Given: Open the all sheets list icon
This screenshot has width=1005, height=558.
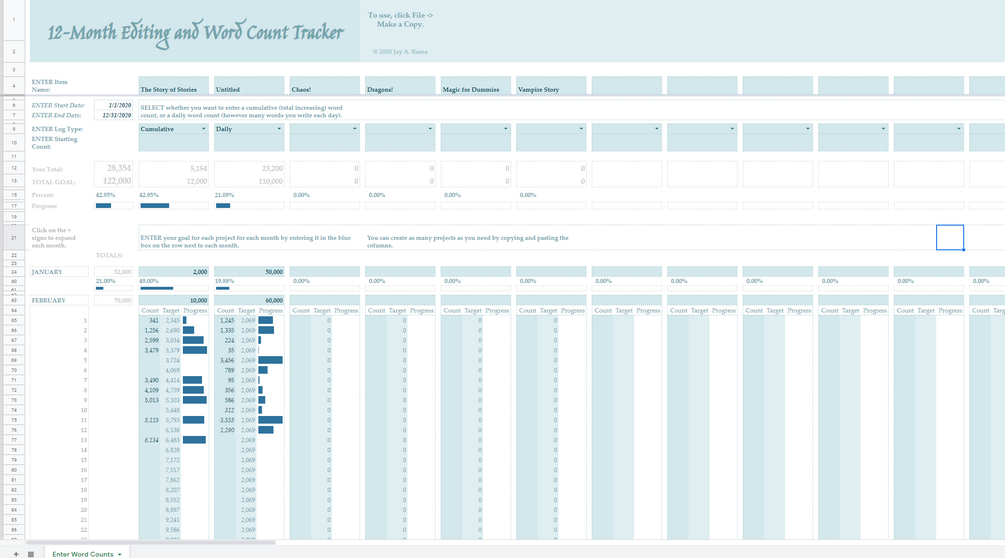Looking at the screenshot, I should pyautogui.click(x=31, y=554).
